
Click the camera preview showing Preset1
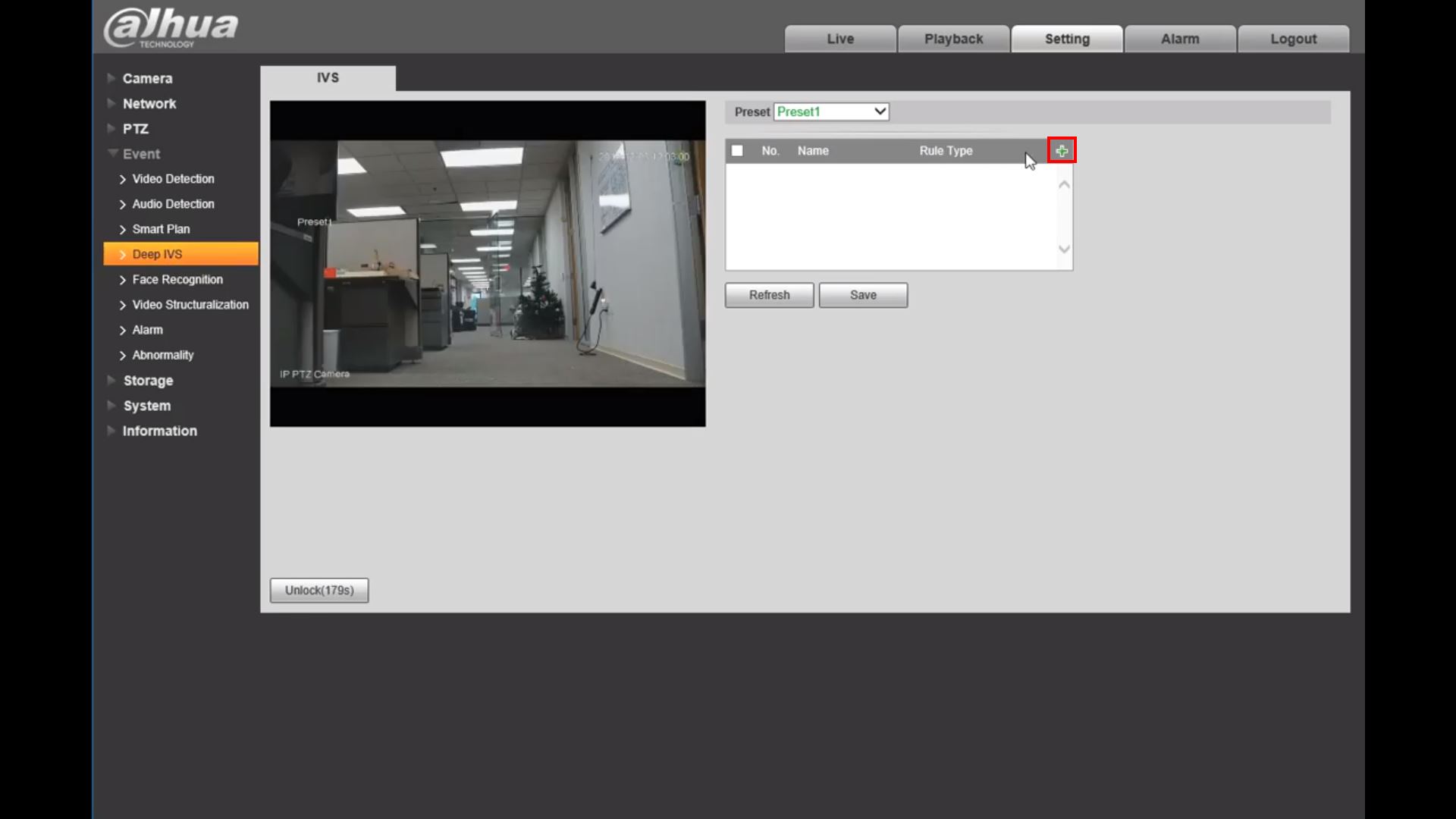487,263
